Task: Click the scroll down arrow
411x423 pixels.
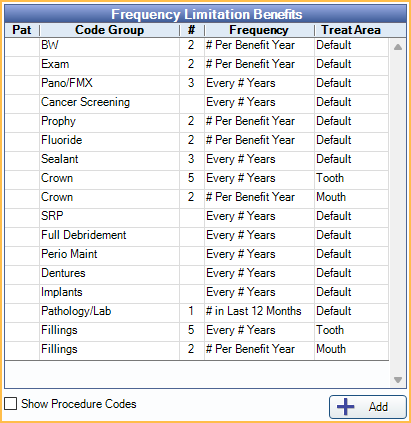Action: coord(398,380)
